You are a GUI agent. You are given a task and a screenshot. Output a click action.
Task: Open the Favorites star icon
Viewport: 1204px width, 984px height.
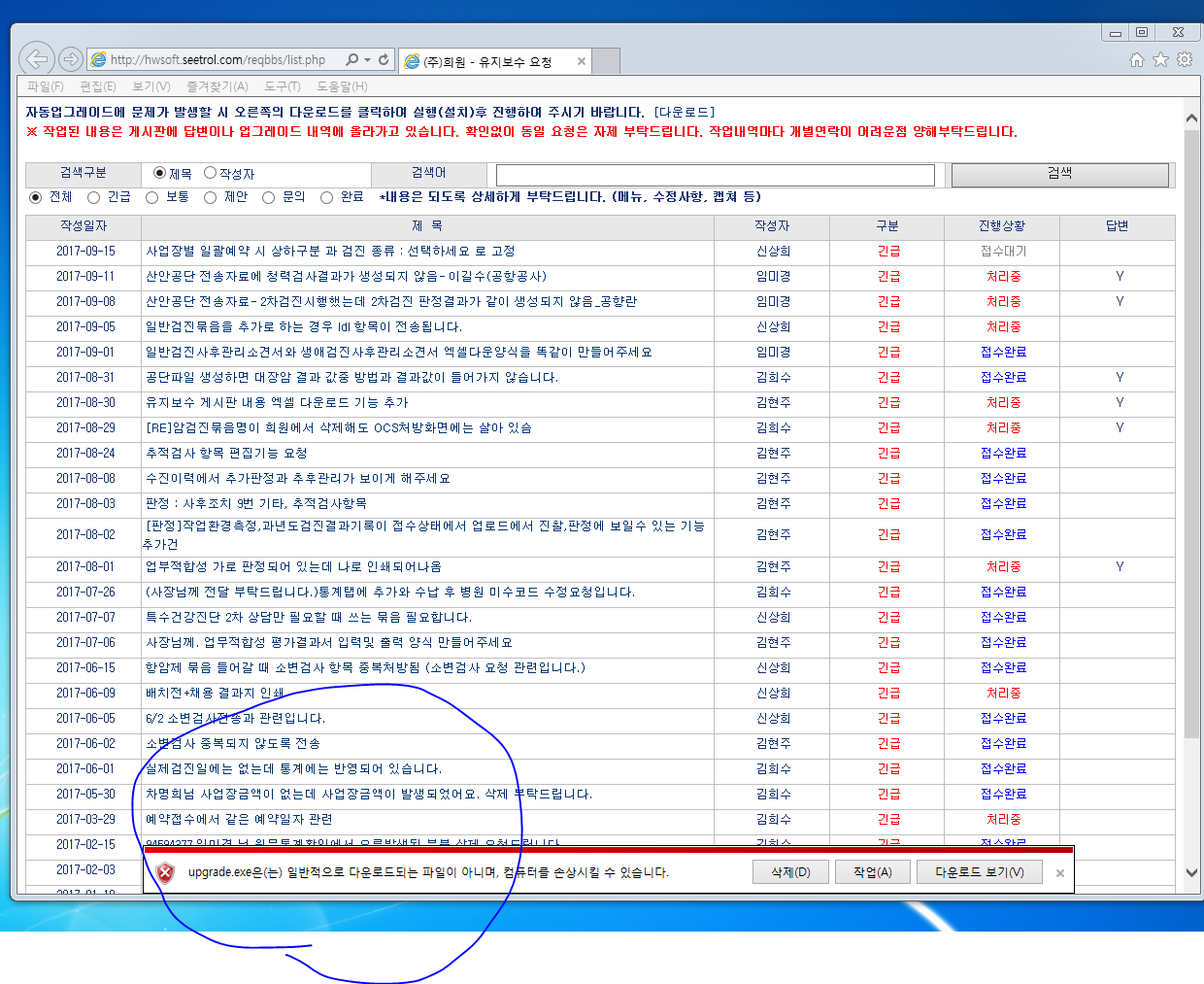pos(1160,59)
